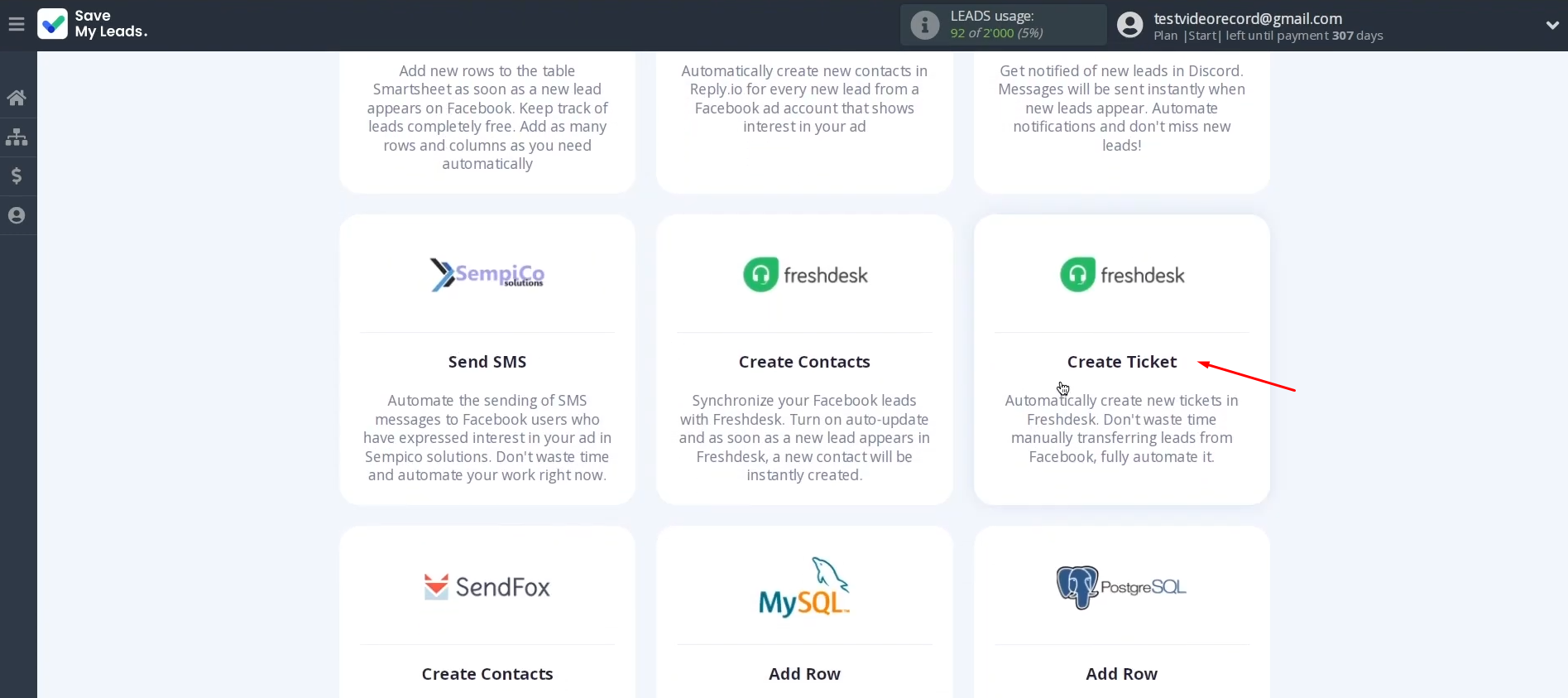Image resolution: width=1568 pixels, height=698 pixels.
Task: Click the Save My Leads logo
Action: coord(93,24)
